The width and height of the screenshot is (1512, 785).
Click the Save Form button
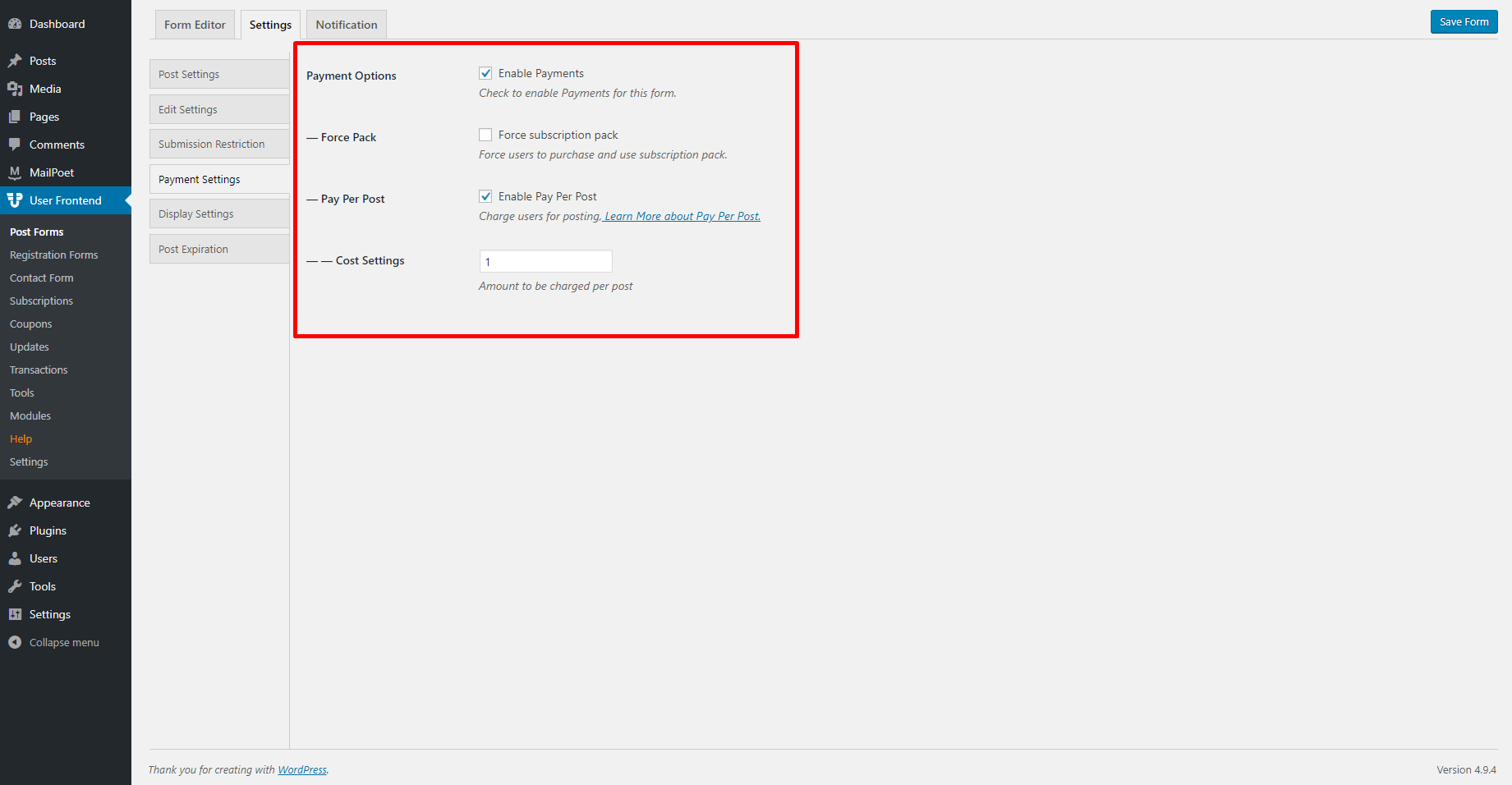(x=1464, y=22)
